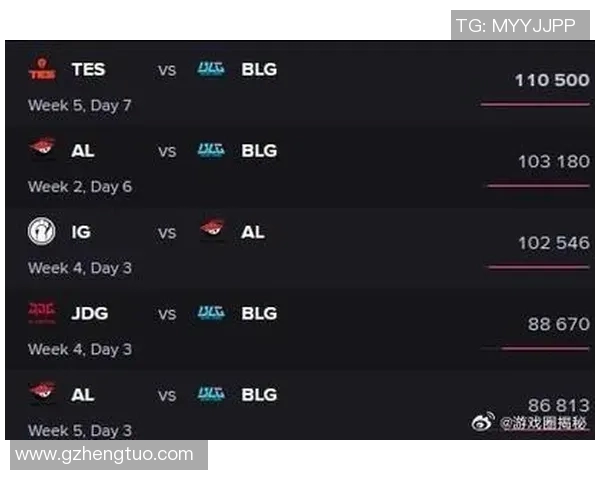
Task: Click the JDG team name text
Action: pyautogui.click(x=90, y=313)
